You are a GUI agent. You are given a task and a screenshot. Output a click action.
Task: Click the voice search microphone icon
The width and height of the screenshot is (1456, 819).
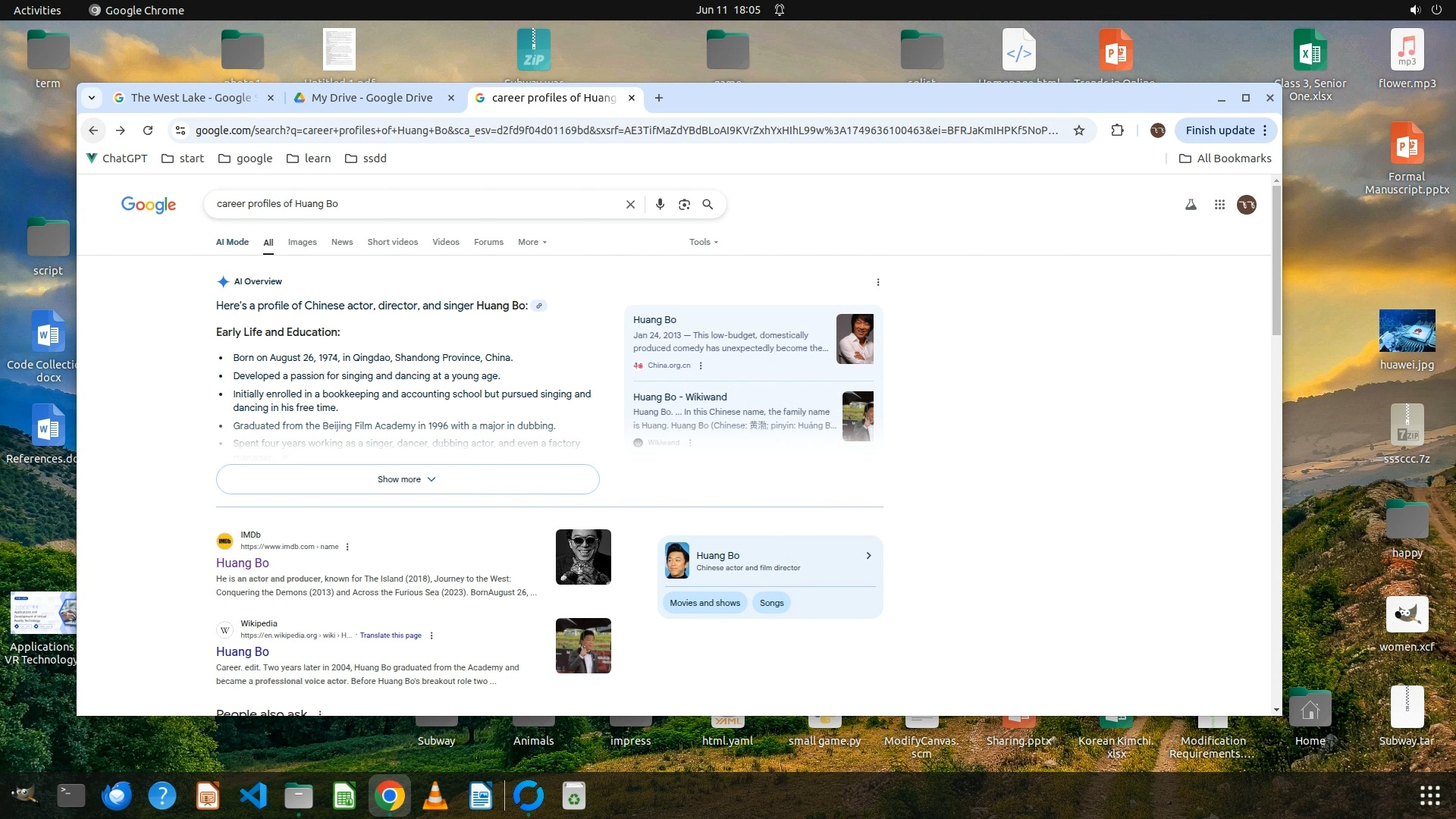tap(660, 205)
